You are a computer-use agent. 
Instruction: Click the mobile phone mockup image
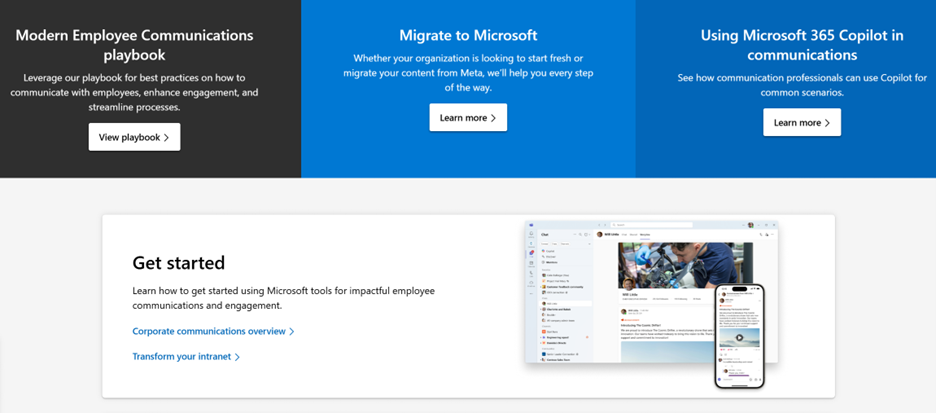[740, 336]
